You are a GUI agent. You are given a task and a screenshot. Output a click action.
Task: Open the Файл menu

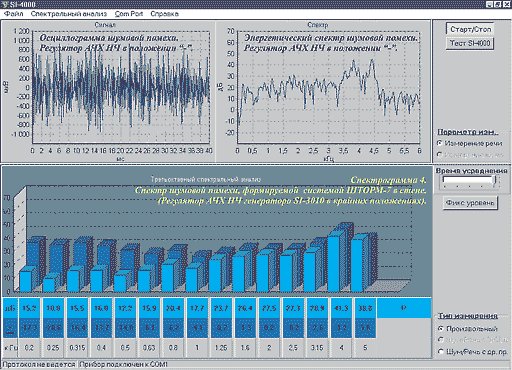coord(14,14)
